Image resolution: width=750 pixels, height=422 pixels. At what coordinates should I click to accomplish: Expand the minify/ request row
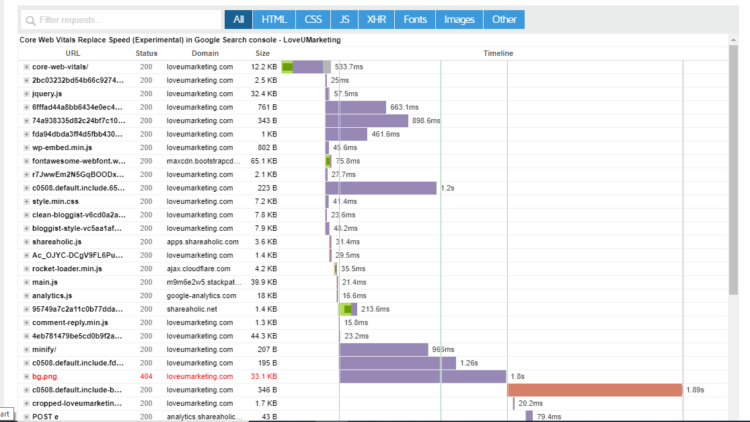pos(26,350)
